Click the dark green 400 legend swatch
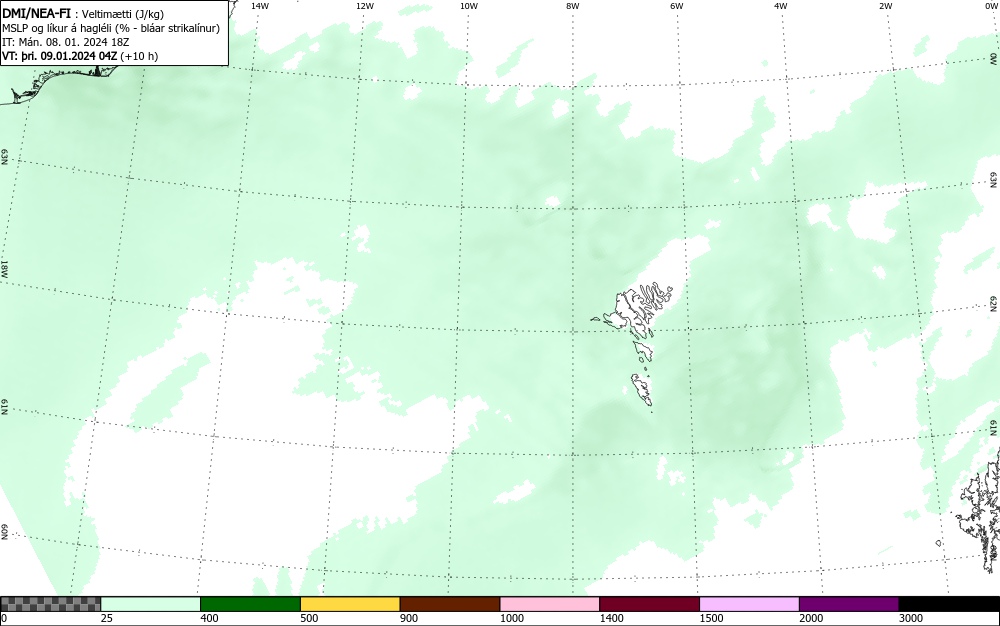The width and height of the screenshot is (1000, 626). pos(250,604)
